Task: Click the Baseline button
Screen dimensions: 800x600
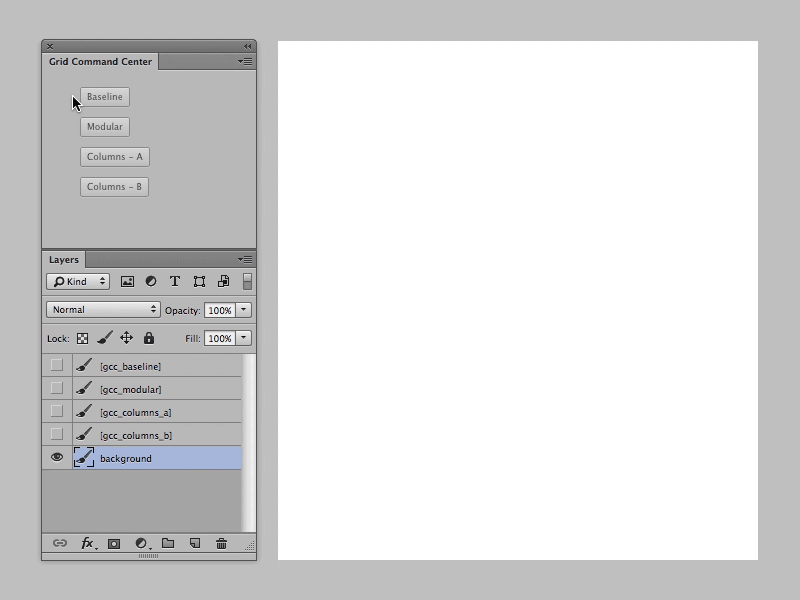Action: click(x=105, y=97)
